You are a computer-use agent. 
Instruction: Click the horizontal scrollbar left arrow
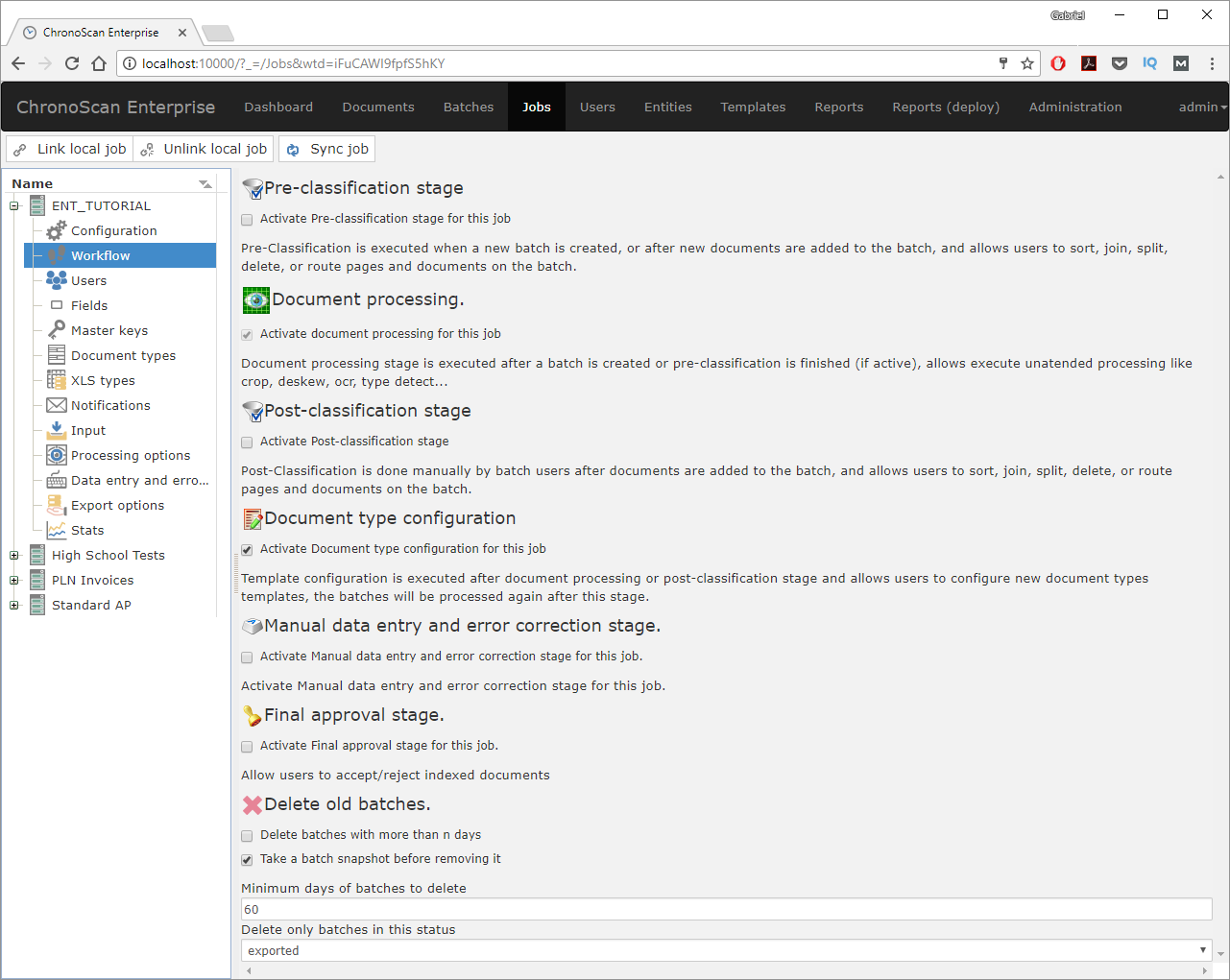coord(249,970)
